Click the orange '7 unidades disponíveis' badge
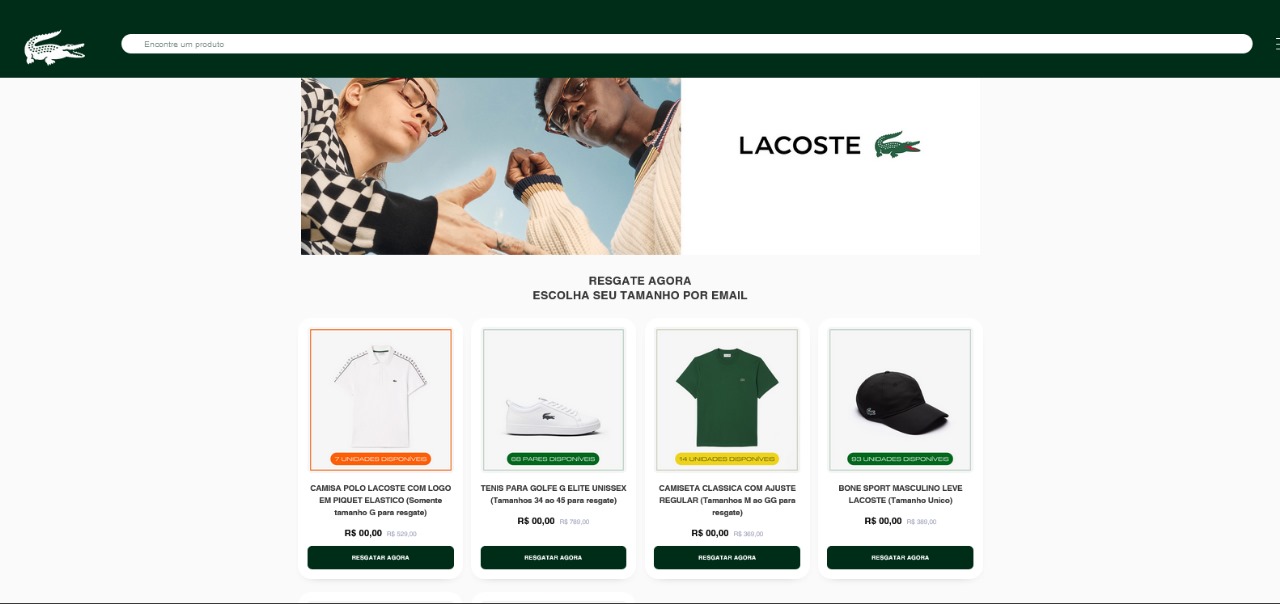 (x=381, y=459)
